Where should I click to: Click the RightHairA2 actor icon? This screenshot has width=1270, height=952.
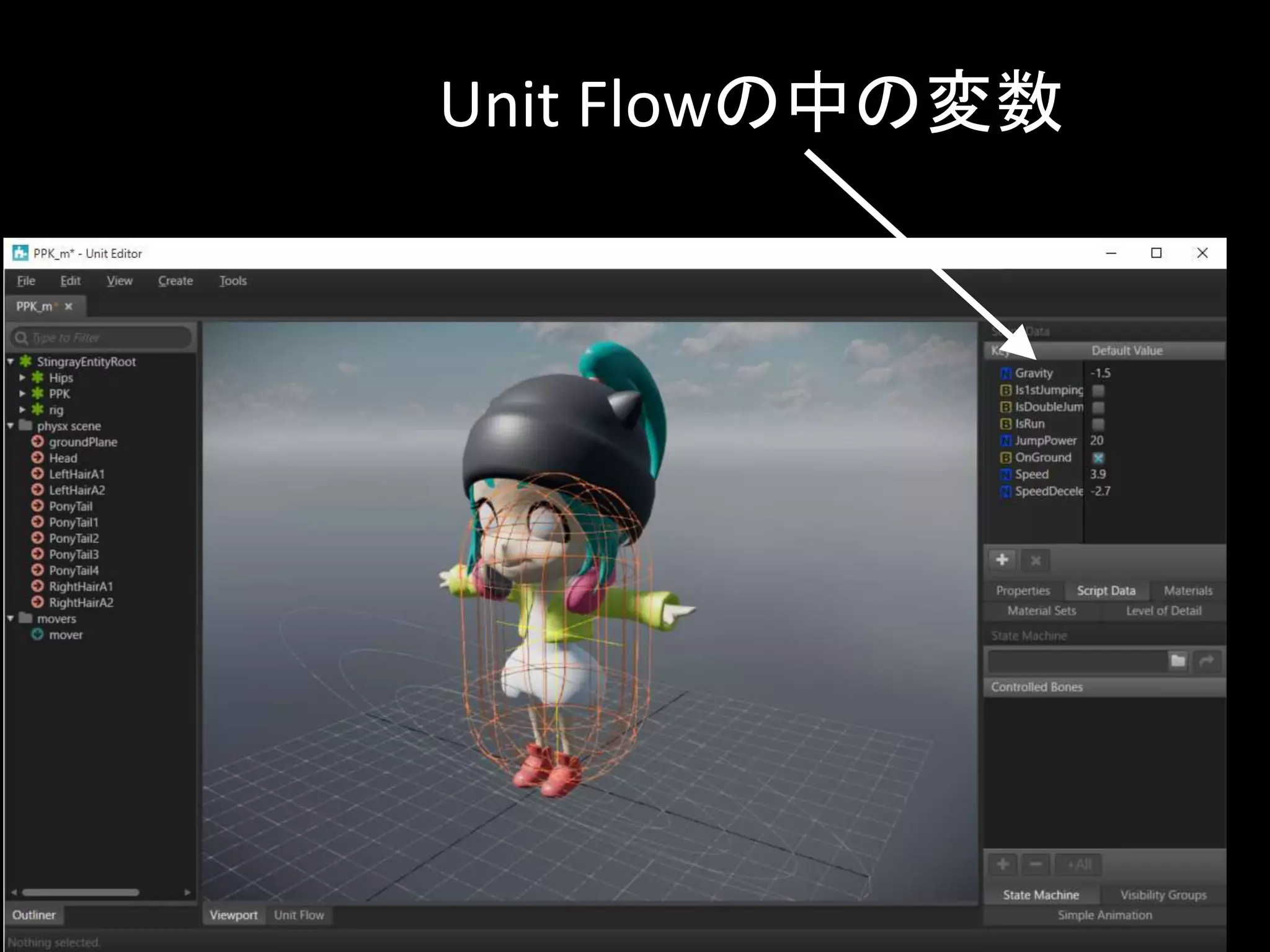pyautogui.click(x=38, y=602)
